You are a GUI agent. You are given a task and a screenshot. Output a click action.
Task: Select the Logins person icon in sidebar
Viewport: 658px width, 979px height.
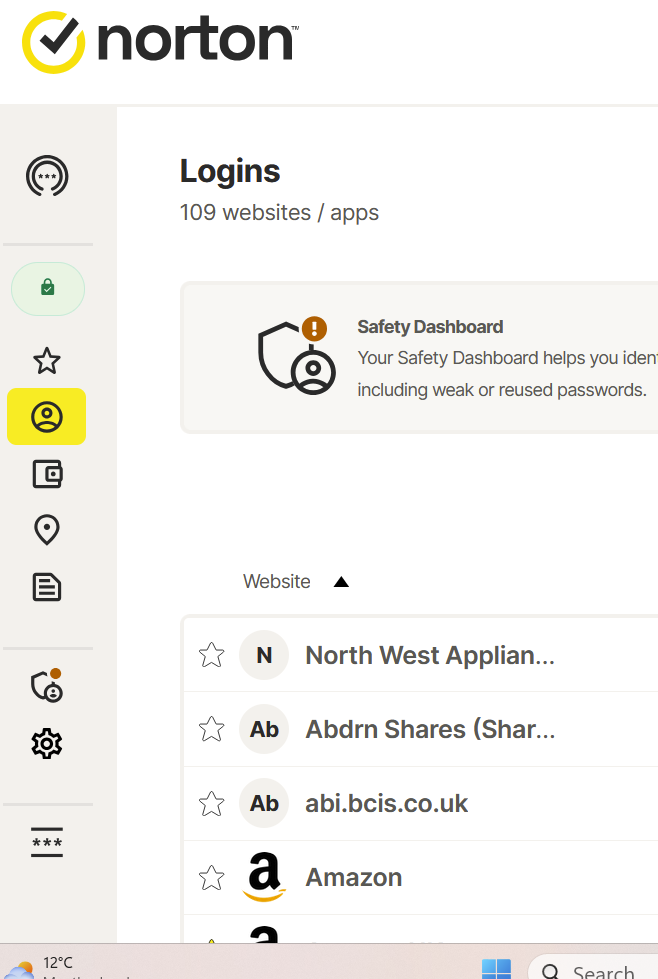pos(47,417)
